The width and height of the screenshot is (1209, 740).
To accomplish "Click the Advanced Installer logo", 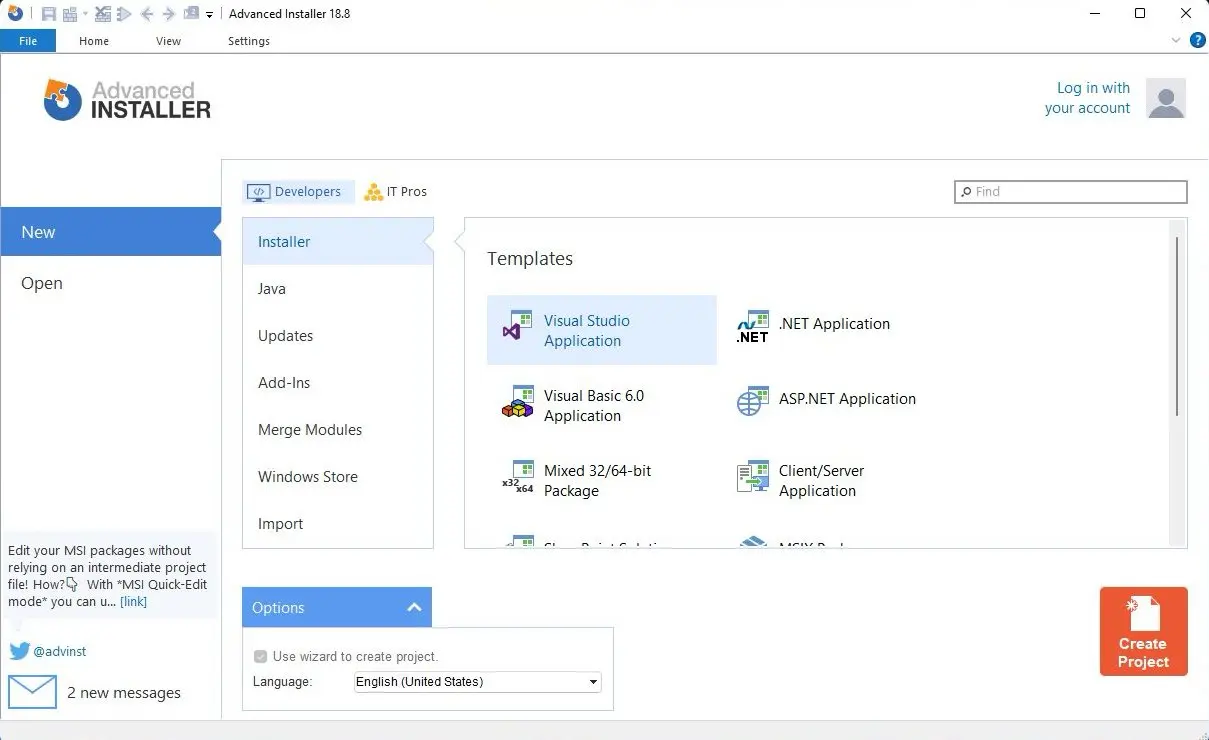I will (x=127, y=100).
